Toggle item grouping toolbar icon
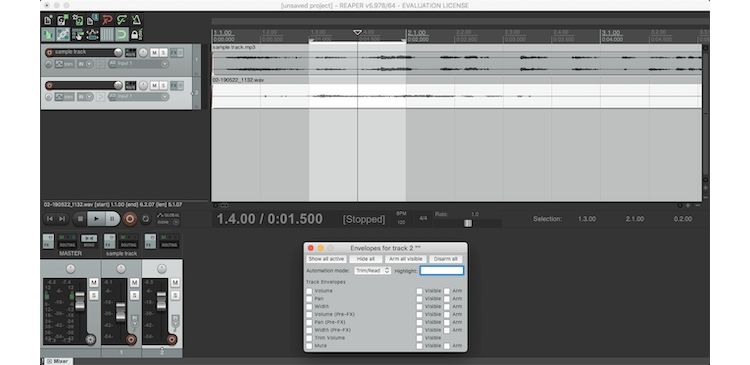Image resolution: width=750 pixels, height=365 pixels. click(63, 34)
